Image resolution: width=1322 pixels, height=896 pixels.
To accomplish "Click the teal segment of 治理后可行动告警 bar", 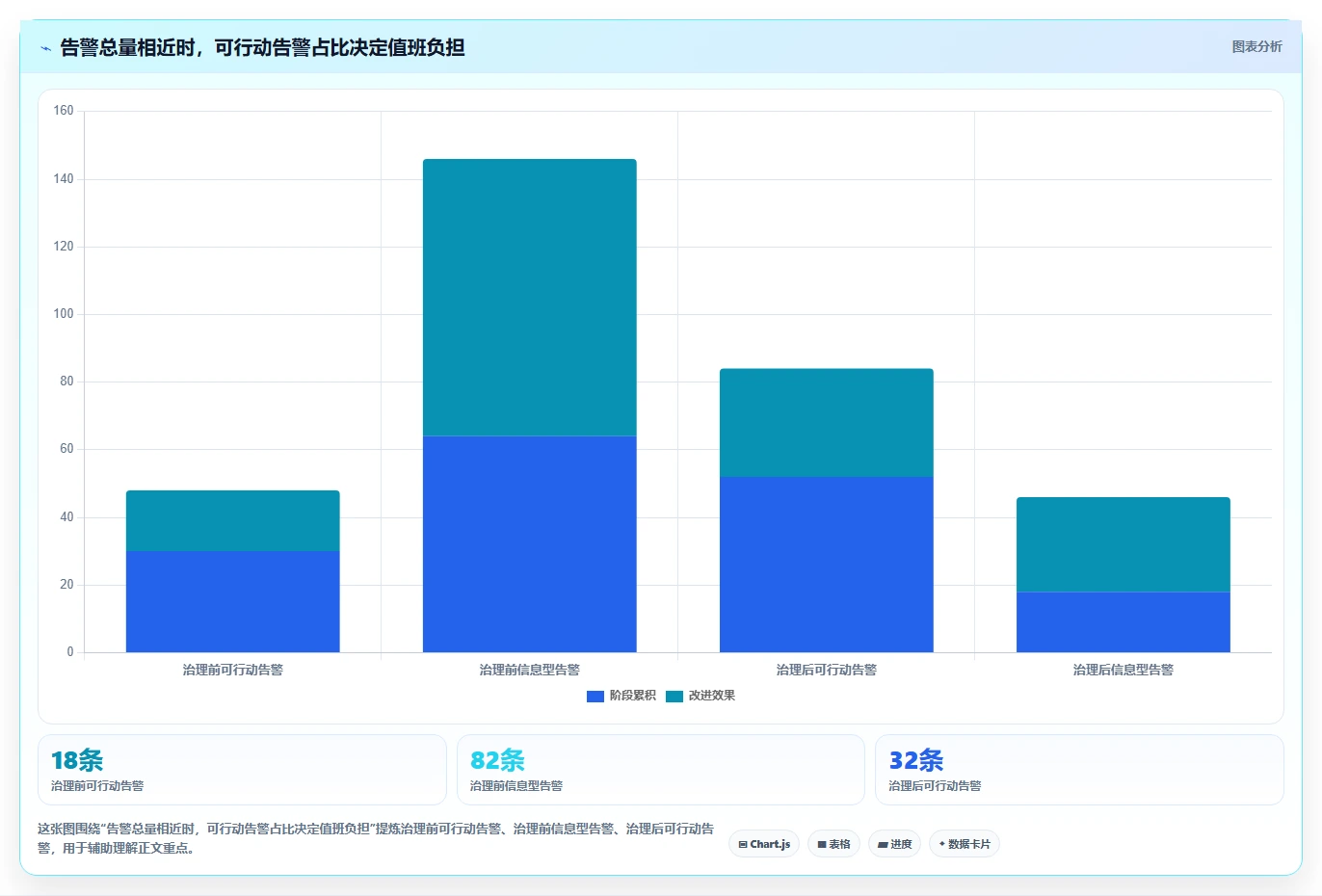I will click(827, 423).
